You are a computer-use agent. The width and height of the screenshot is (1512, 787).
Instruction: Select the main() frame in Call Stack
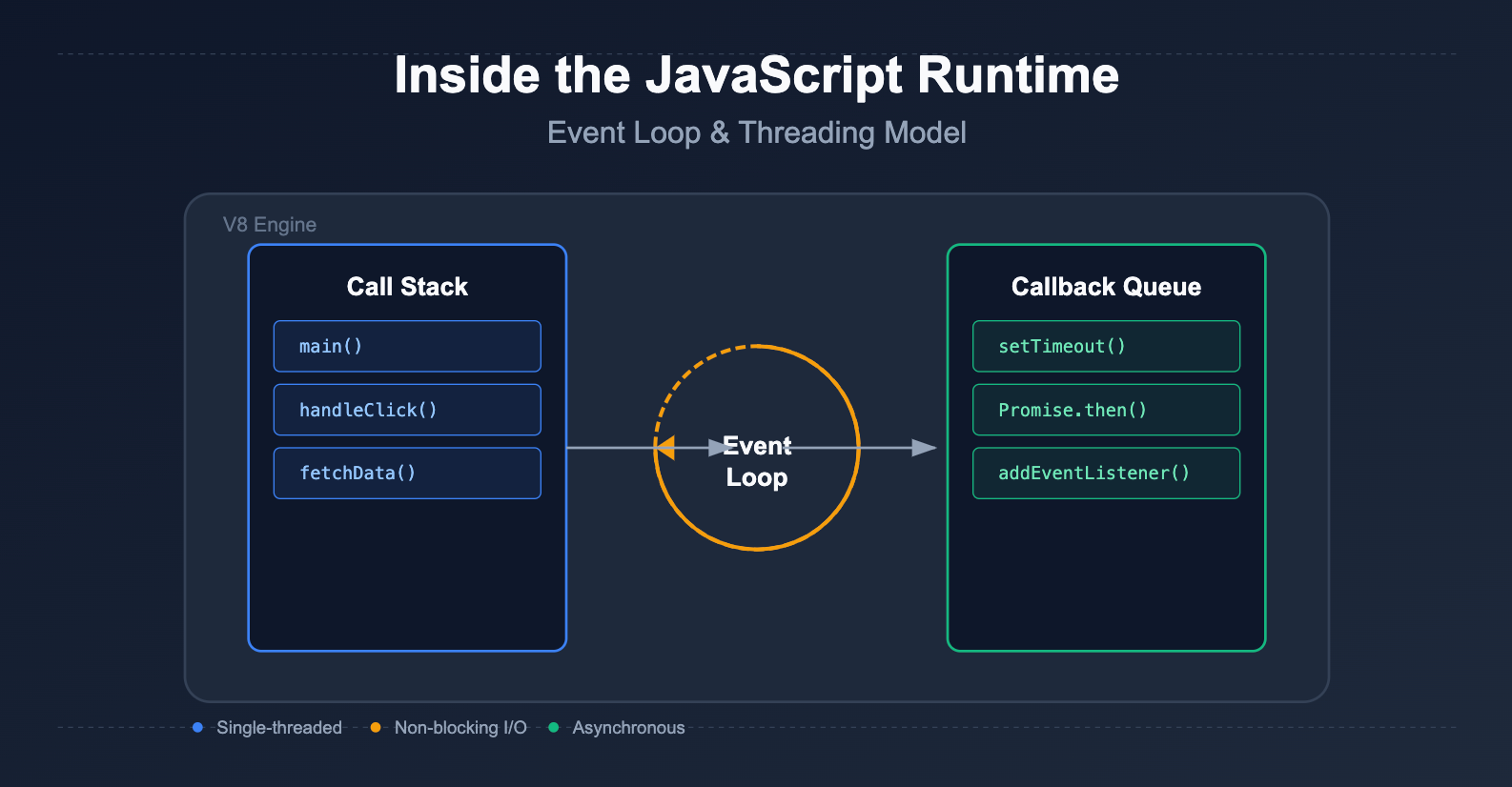(407, 346)
